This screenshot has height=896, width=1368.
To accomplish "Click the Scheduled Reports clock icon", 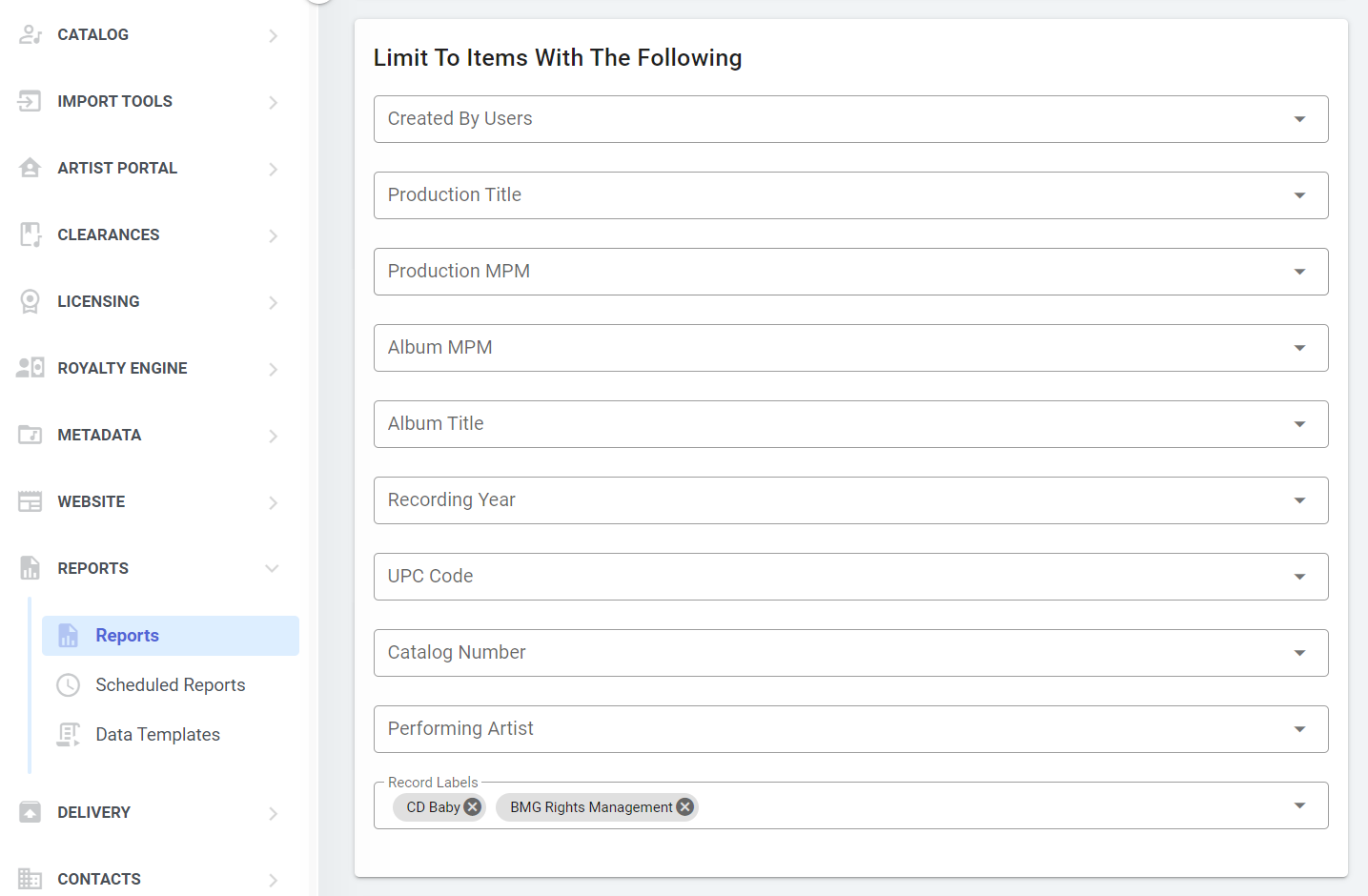I will [x=69, y=685].
